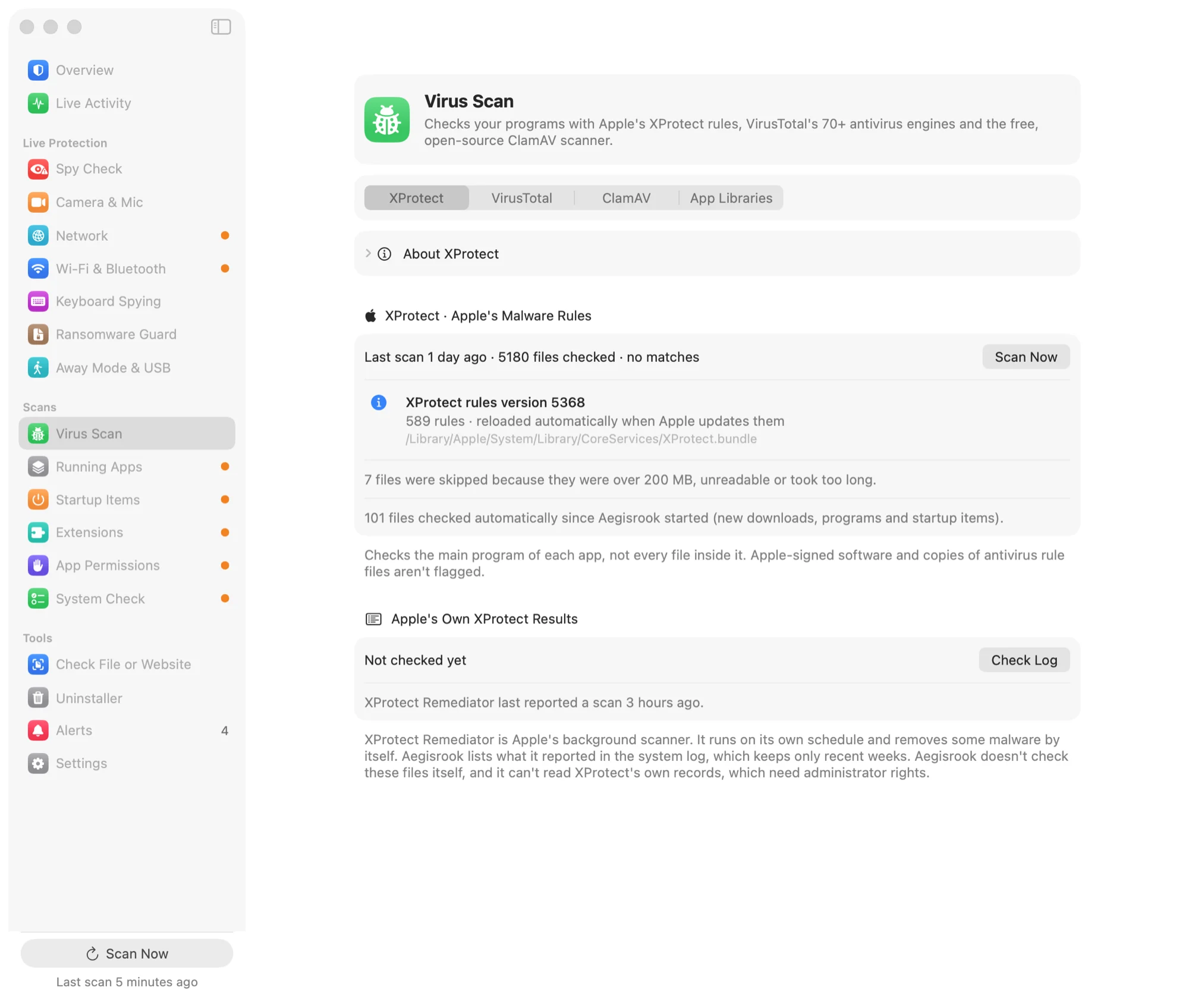
Task: Click sidebar bottom Scan Now button
Action: pos(127,954)
